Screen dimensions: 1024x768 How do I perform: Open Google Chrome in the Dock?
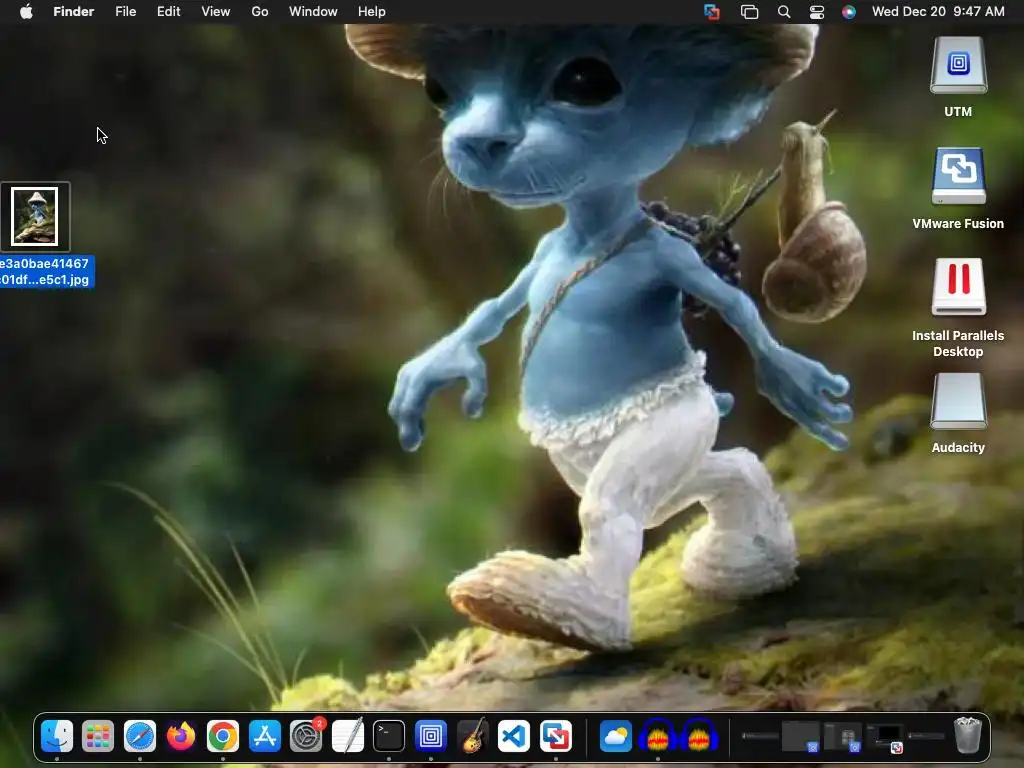223,736
